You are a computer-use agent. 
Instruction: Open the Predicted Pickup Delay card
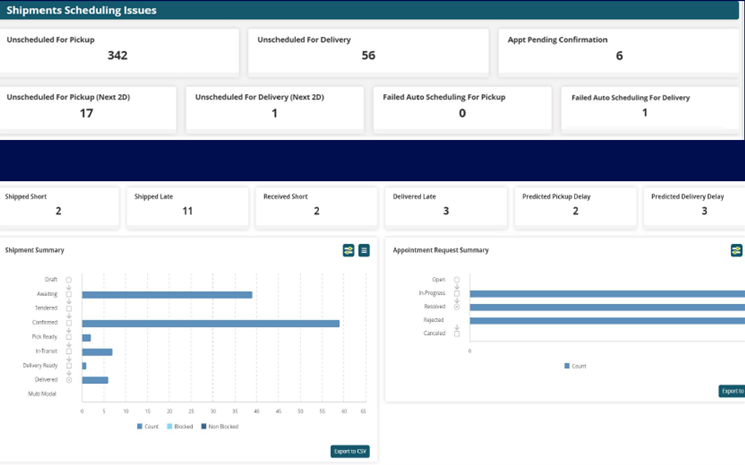pyautogui.click(x=575, y=207)
